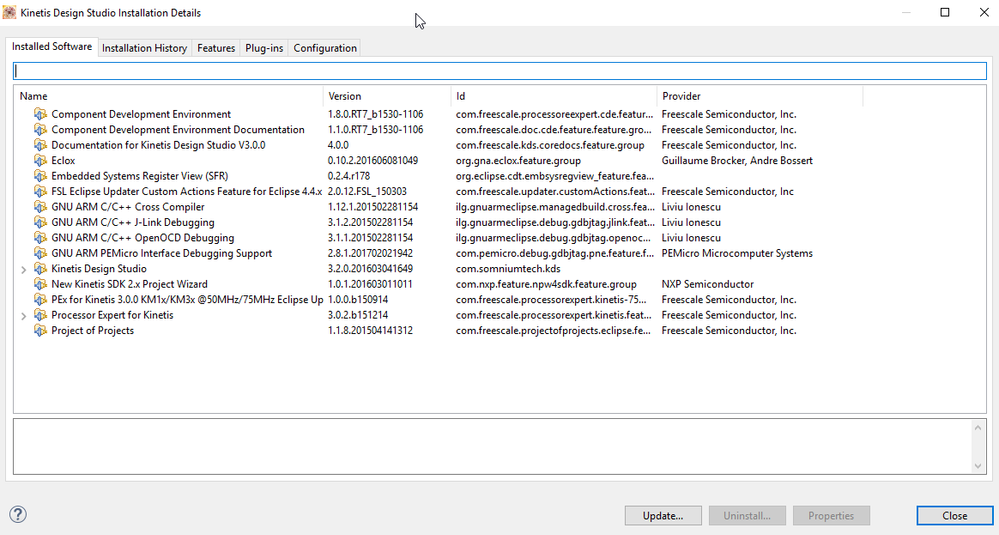The image size is (999, 535).
Task: Click version 1.8.0.RT7_b1530-1106
Action: pyautogui.click(x=375, y=114)
